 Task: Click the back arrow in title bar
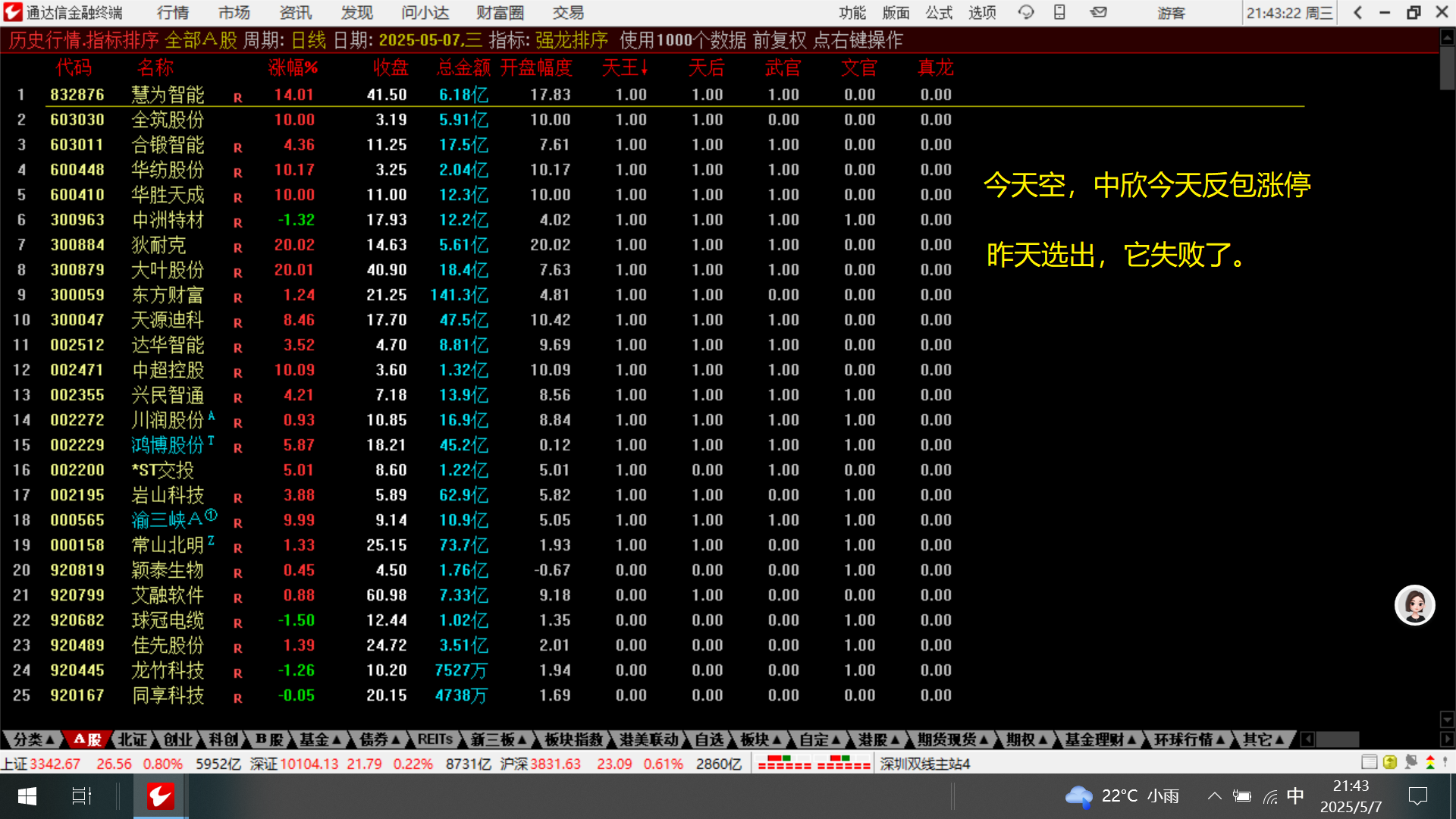(1357, 12)
